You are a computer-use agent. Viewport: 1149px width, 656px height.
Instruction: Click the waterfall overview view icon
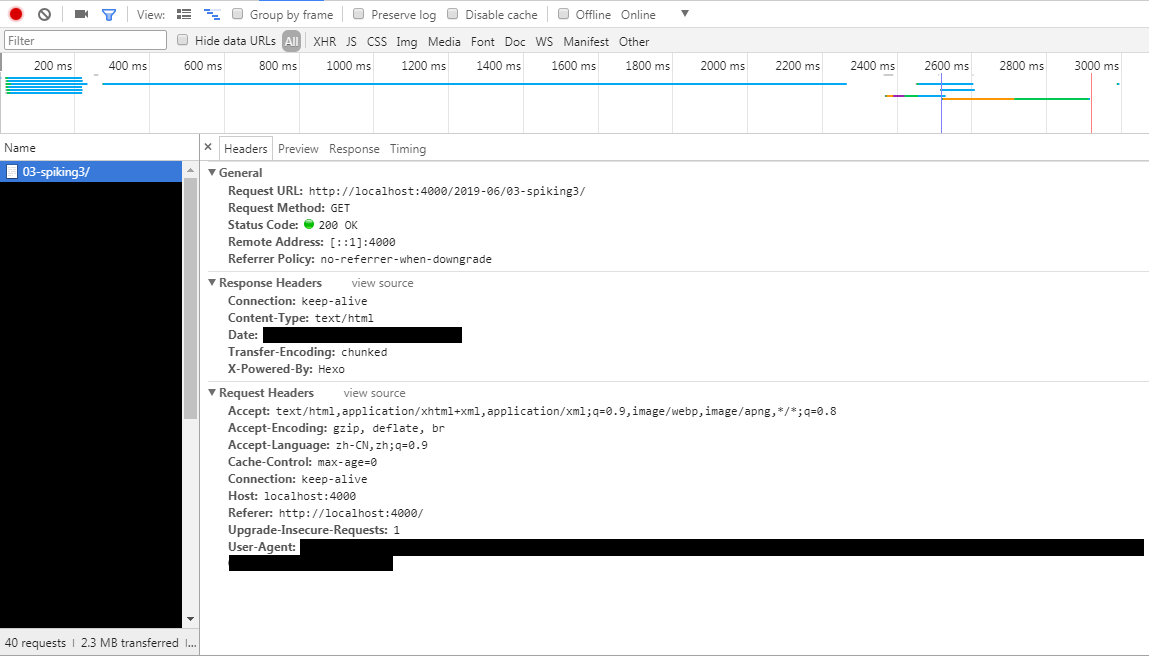pyautogui.click(x=212, y=14)
